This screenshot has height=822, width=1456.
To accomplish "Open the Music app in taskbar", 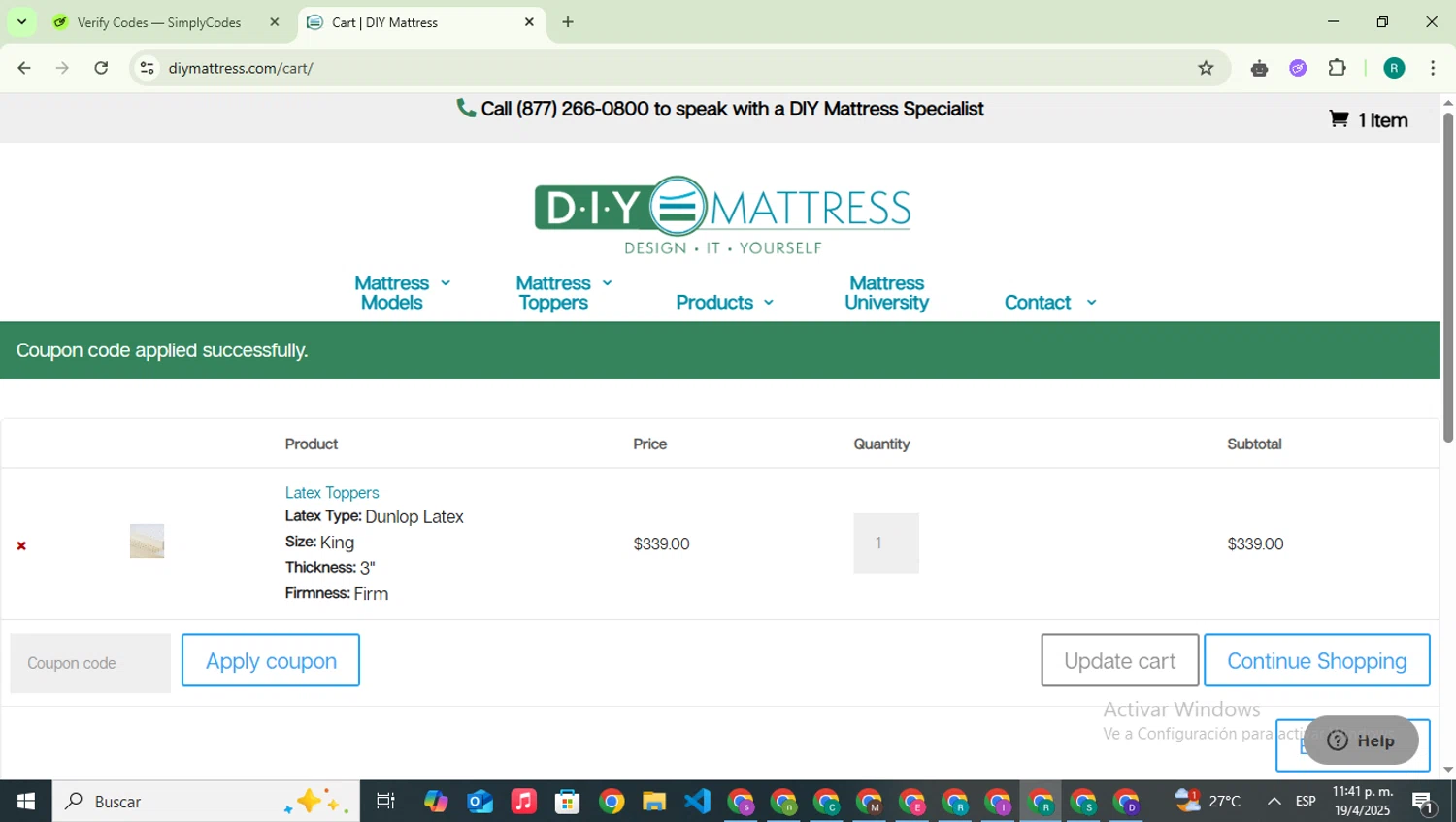I will coord(523,802).
